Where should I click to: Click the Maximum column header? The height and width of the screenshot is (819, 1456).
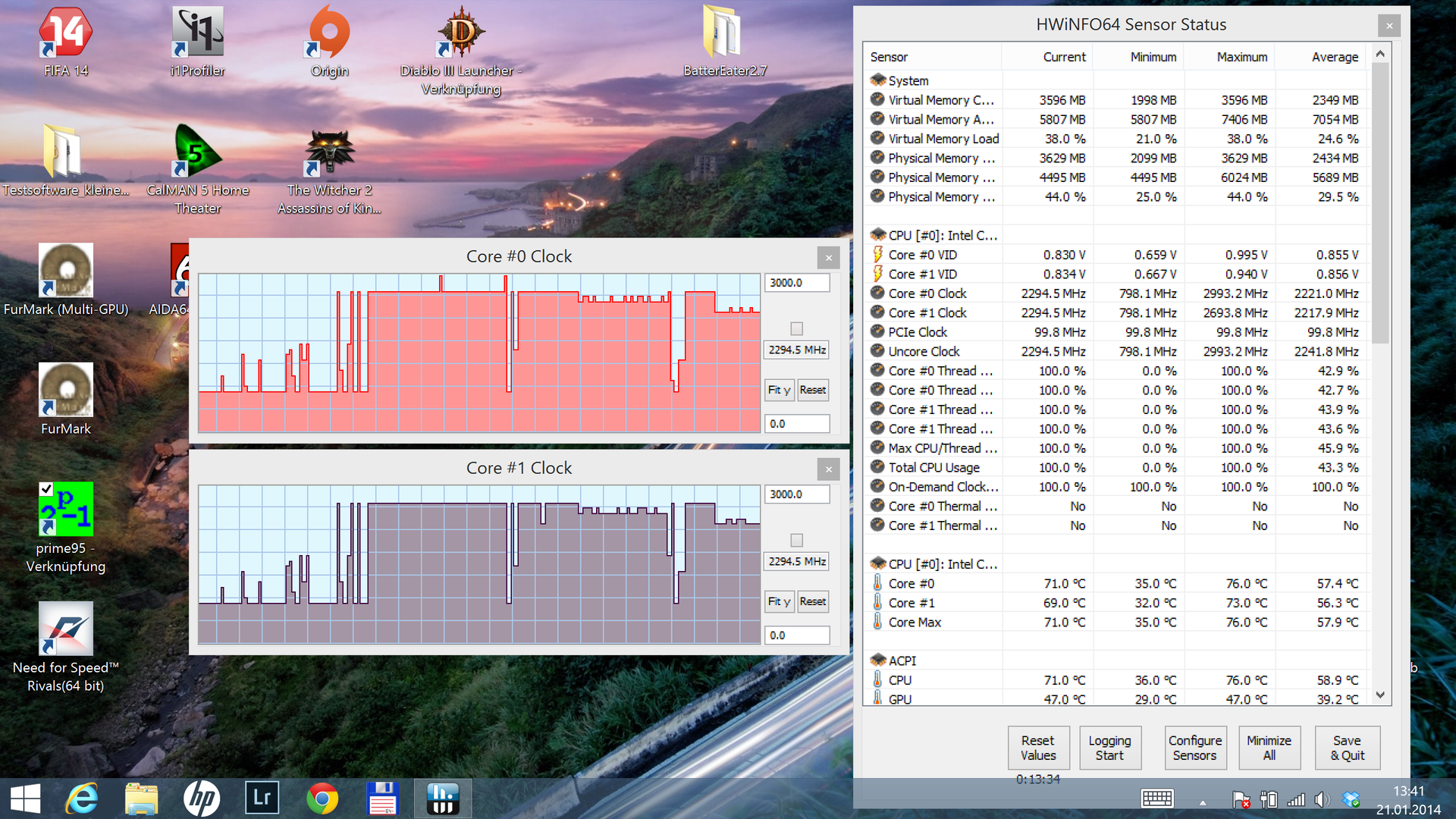[1241, 57]
